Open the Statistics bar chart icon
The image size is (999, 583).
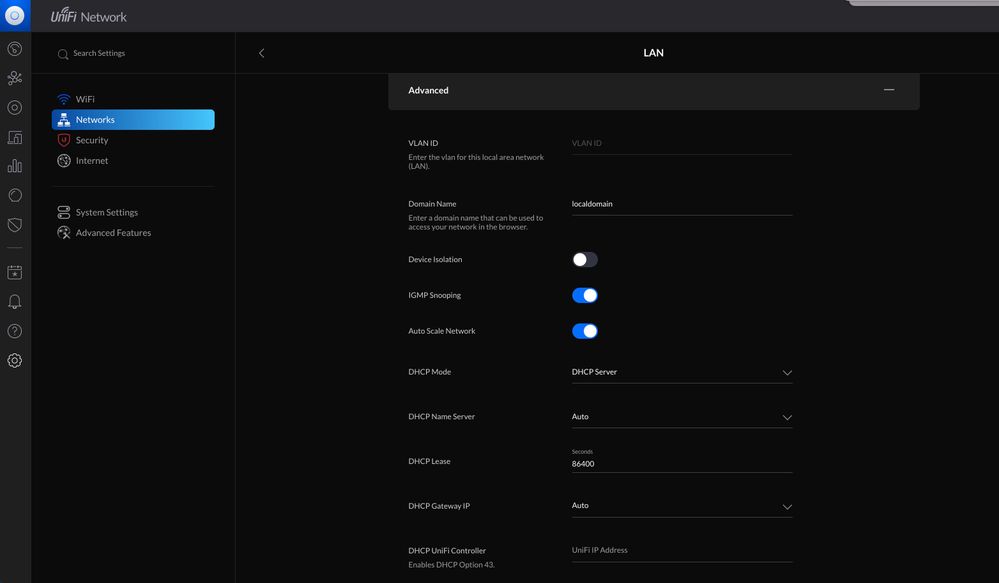pyautogui.click(x=14, y=164)
